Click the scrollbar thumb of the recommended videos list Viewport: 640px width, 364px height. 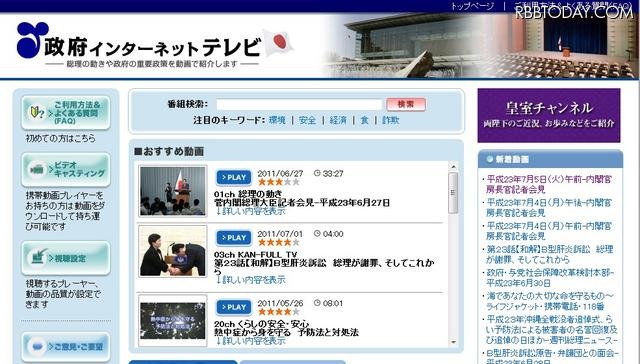[453, 193]
